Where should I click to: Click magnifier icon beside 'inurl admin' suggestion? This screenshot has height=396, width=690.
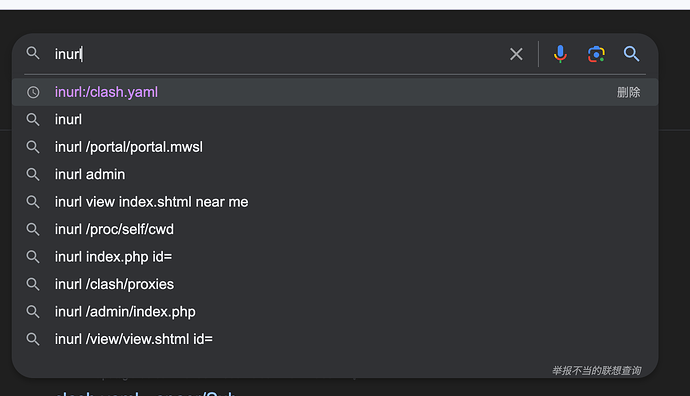click(33, 174)
